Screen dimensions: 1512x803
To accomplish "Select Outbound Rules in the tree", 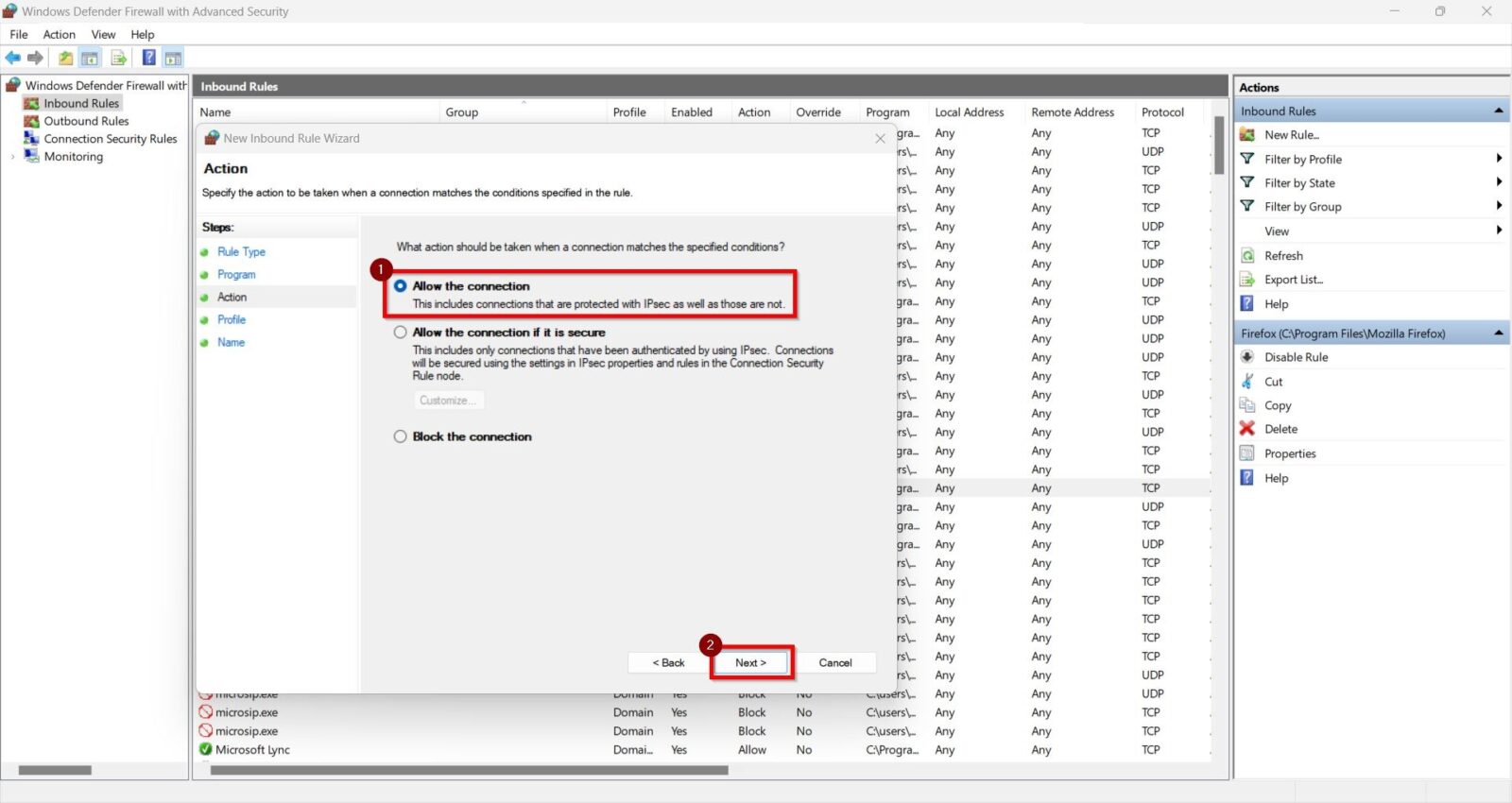I will pyautogui.click(x=86, y=121).
